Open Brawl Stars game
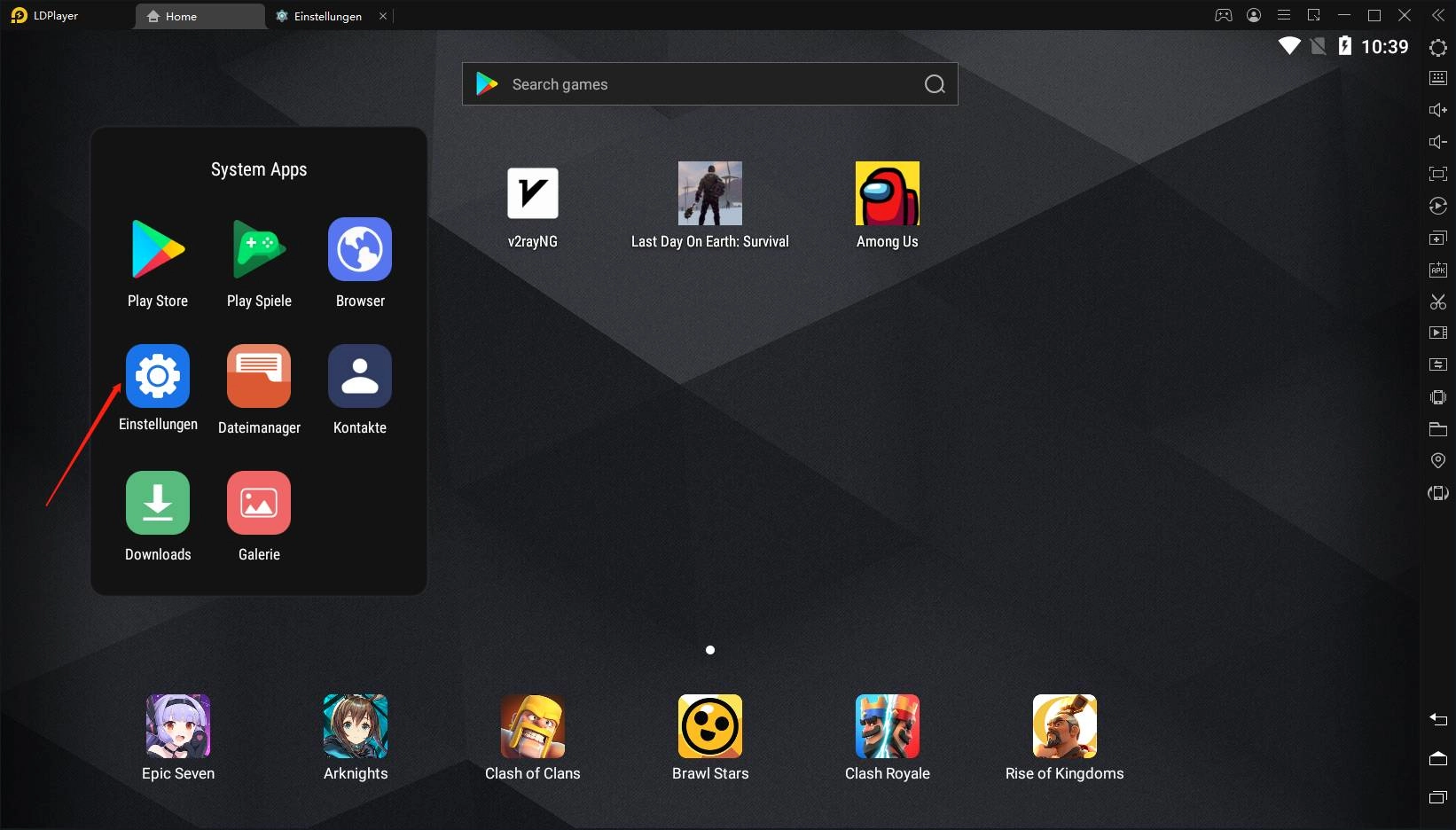The width and height of the screenshot is (1456, 830). (710, 738)
